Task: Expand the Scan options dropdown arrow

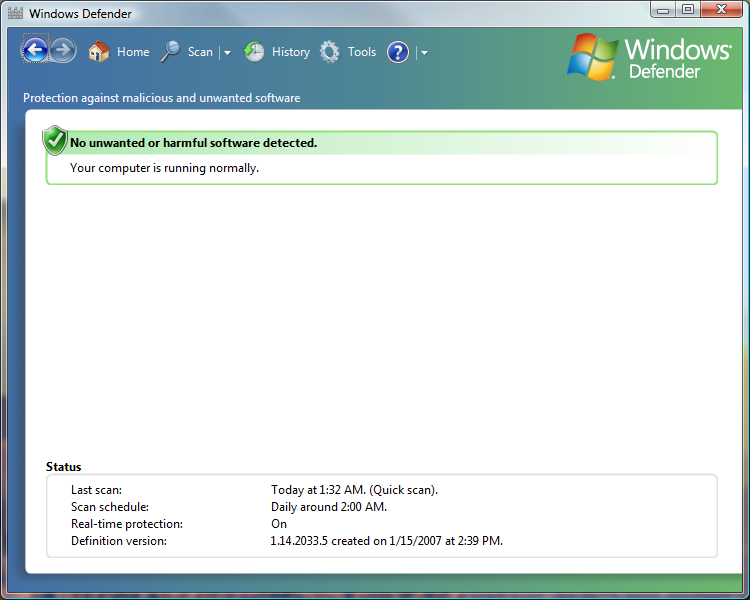Action: coord(227,53)
